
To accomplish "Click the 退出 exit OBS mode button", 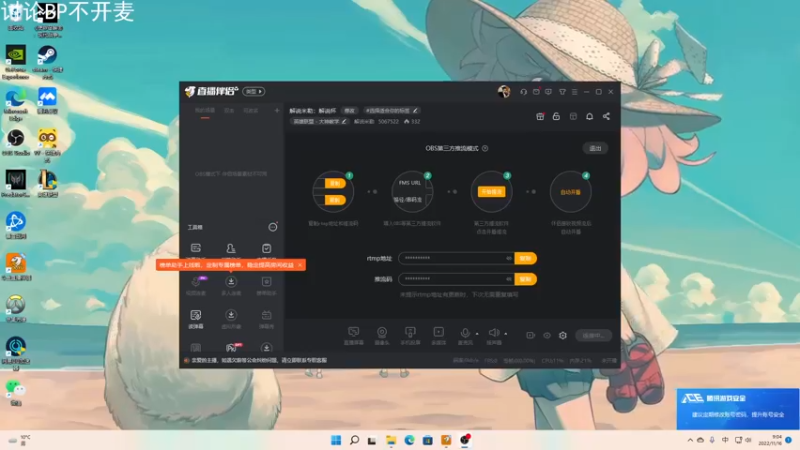I will pyautogui.click(x=595, y=148).
